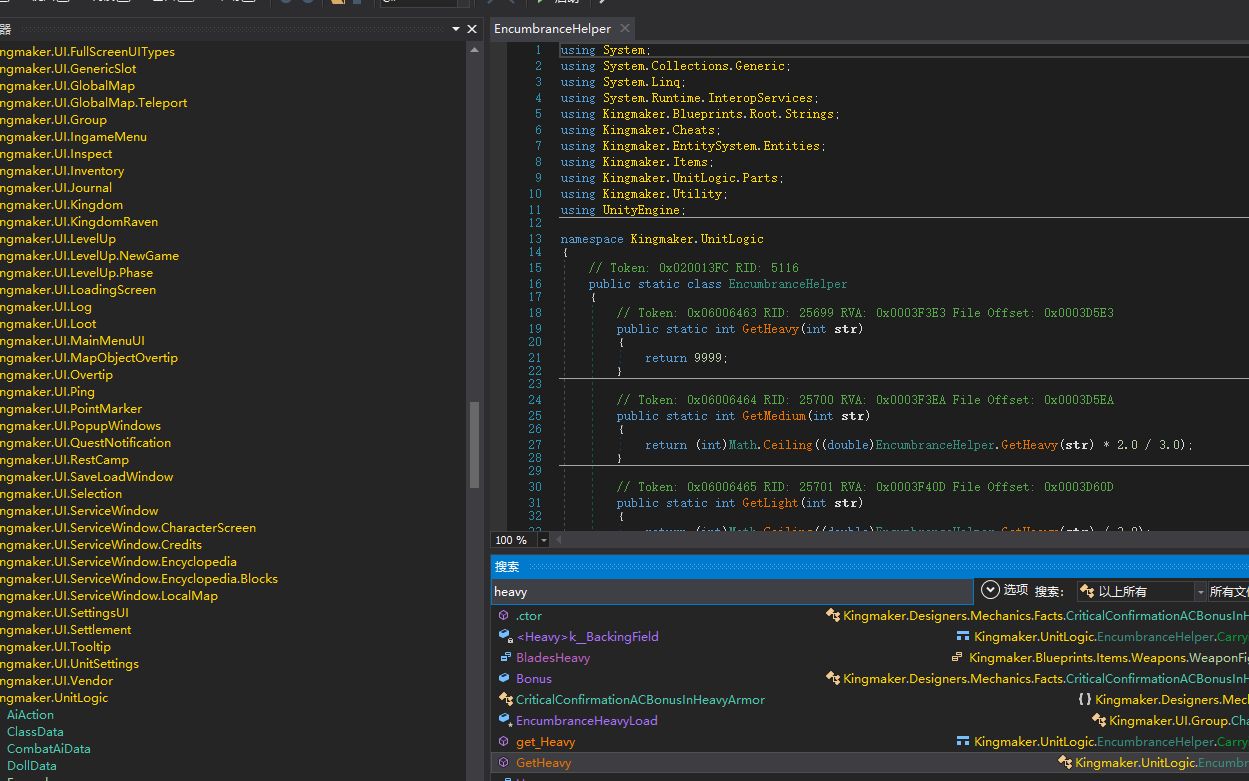Select the Kingmaker.UI.Inventory namespace node
The image size is (1249, 781).
pyautogui.click(x=62, y=171)
